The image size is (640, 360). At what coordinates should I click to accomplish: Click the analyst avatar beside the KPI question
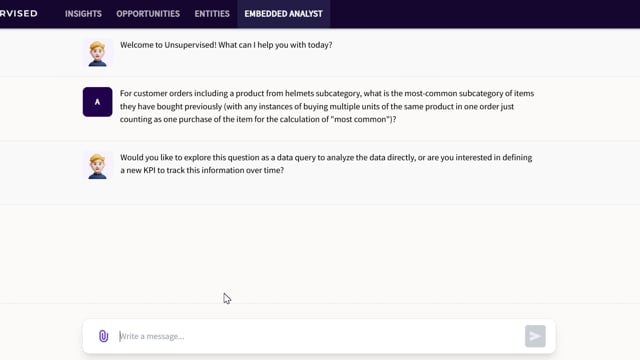[98, 166]
